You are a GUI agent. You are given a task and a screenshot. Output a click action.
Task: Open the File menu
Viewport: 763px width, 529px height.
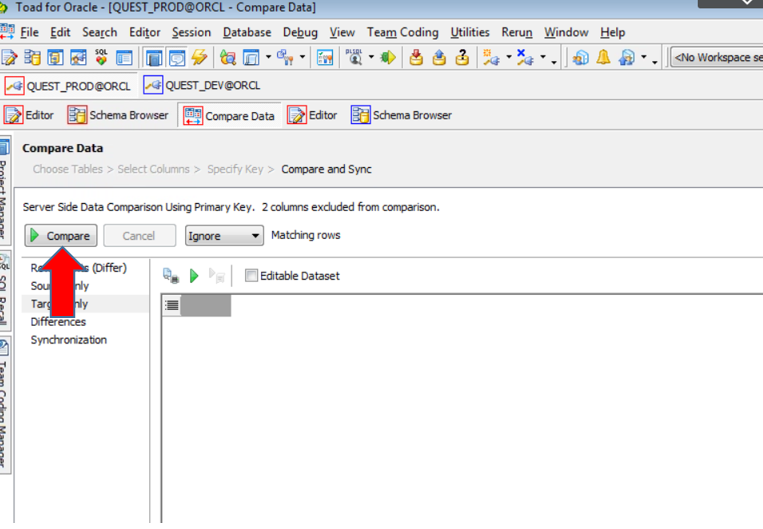tap(29, 33)
